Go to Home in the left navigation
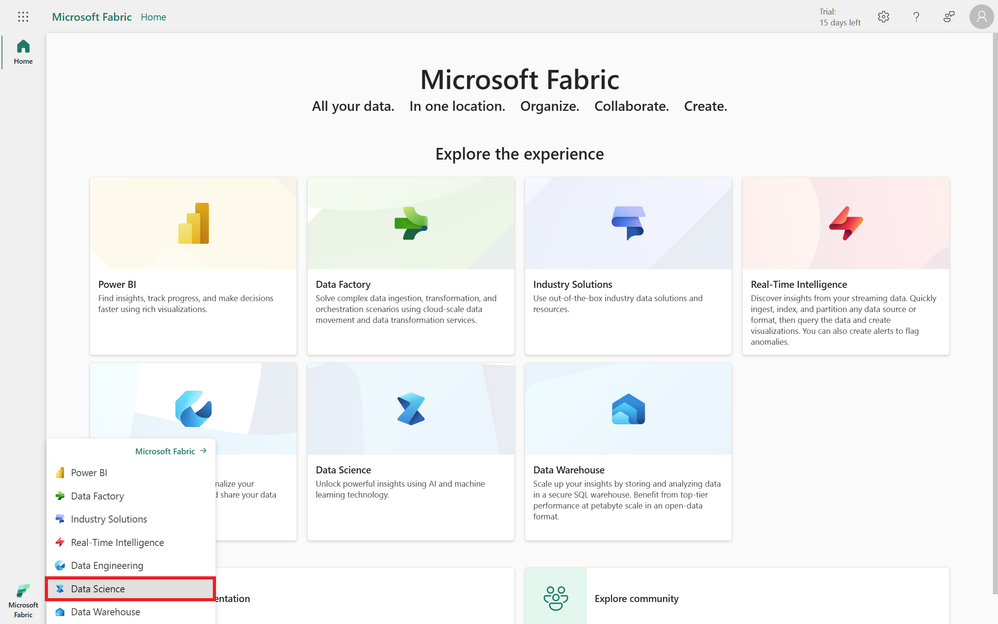 [x=23, y=52]
